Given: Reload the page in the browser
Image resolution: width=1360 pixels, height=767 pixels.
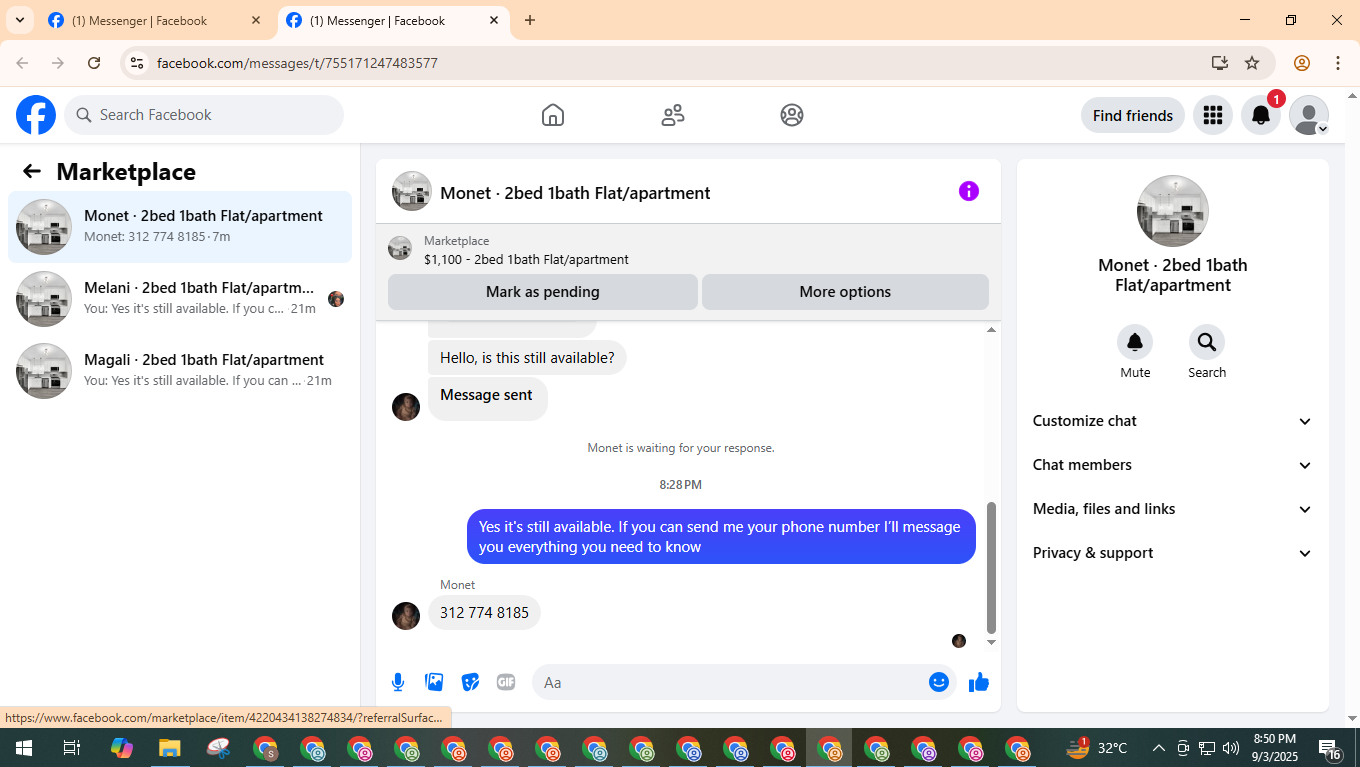Looking at the screenshot, I should 94,63.
